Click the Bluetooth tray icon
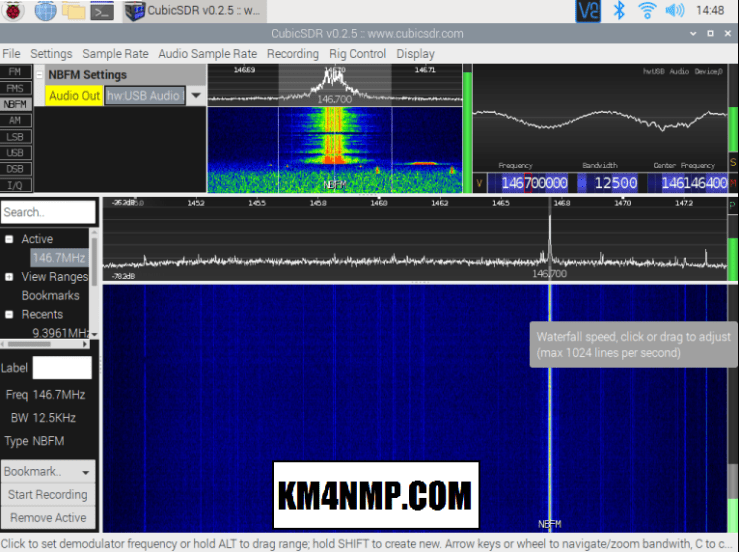This screenshot has height=552, width=739. [x=619, y=11]
